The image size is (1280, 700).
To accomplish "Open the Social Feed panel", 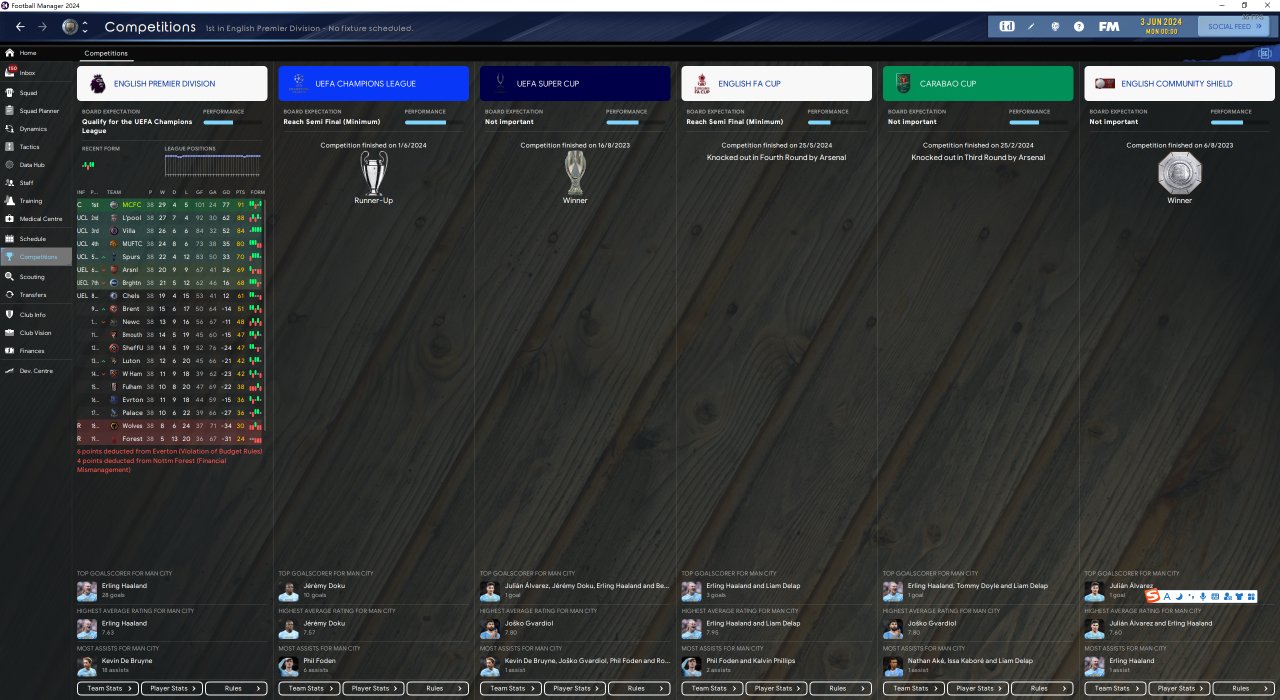I will click(1234, 27).
